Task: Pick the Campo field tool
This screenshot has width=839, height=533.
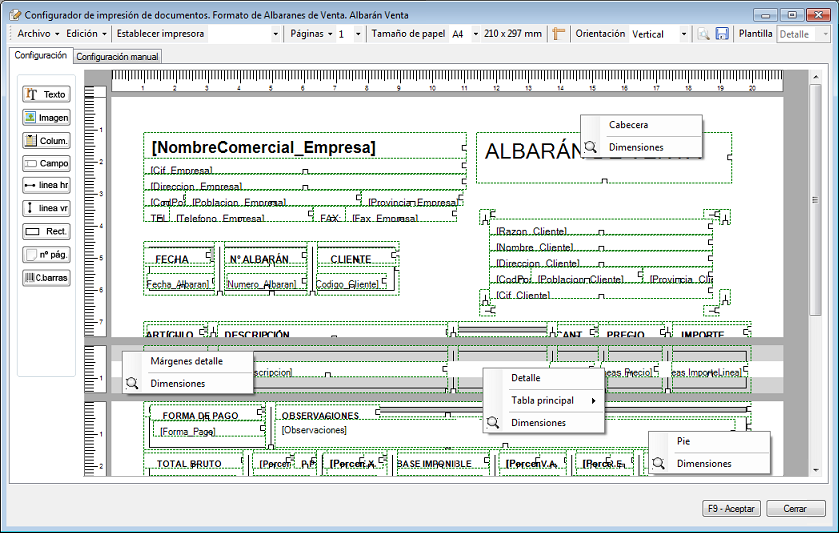Action: click(46, 163)
